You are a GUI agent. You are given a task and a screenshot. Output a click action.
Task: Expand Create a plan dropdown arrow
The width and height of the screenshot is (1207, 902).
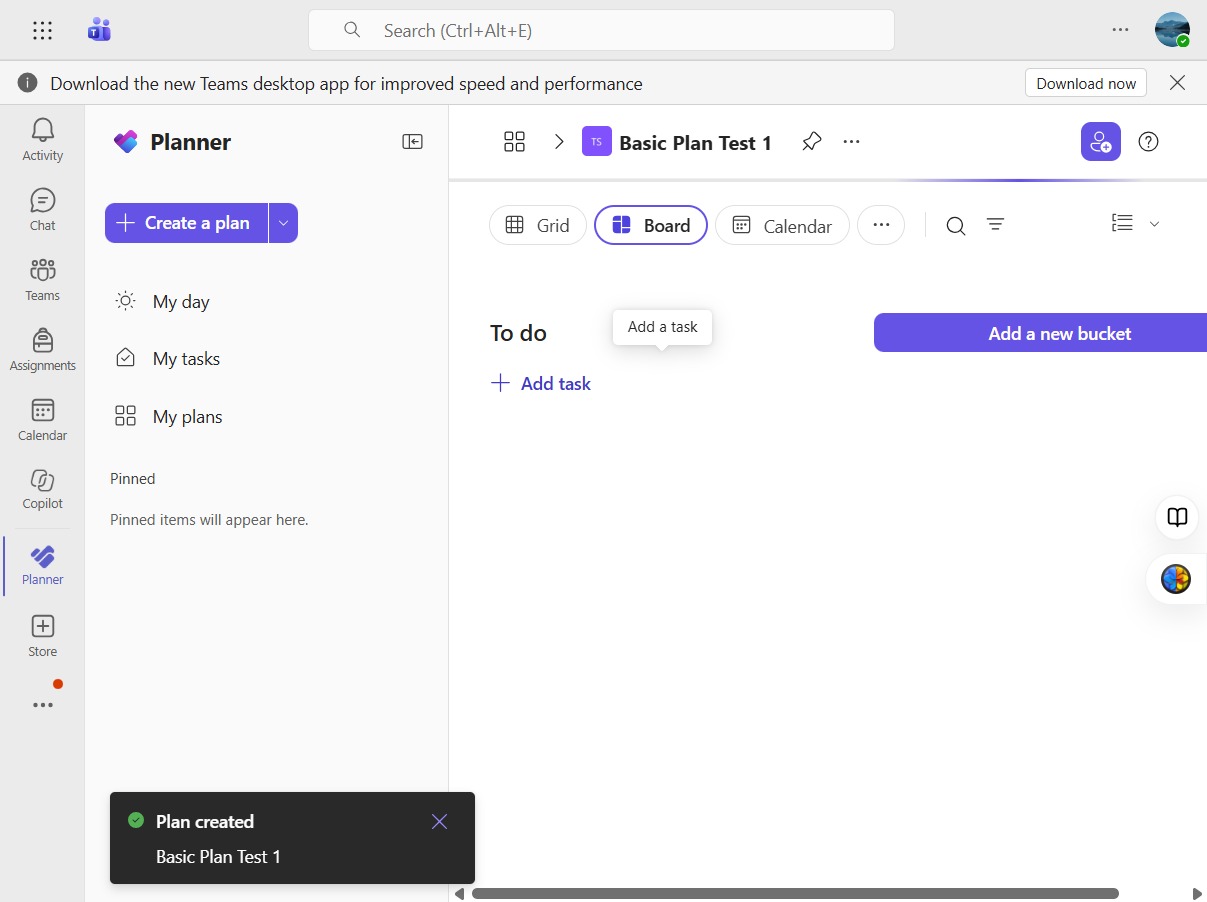click(x=283, y=223)
